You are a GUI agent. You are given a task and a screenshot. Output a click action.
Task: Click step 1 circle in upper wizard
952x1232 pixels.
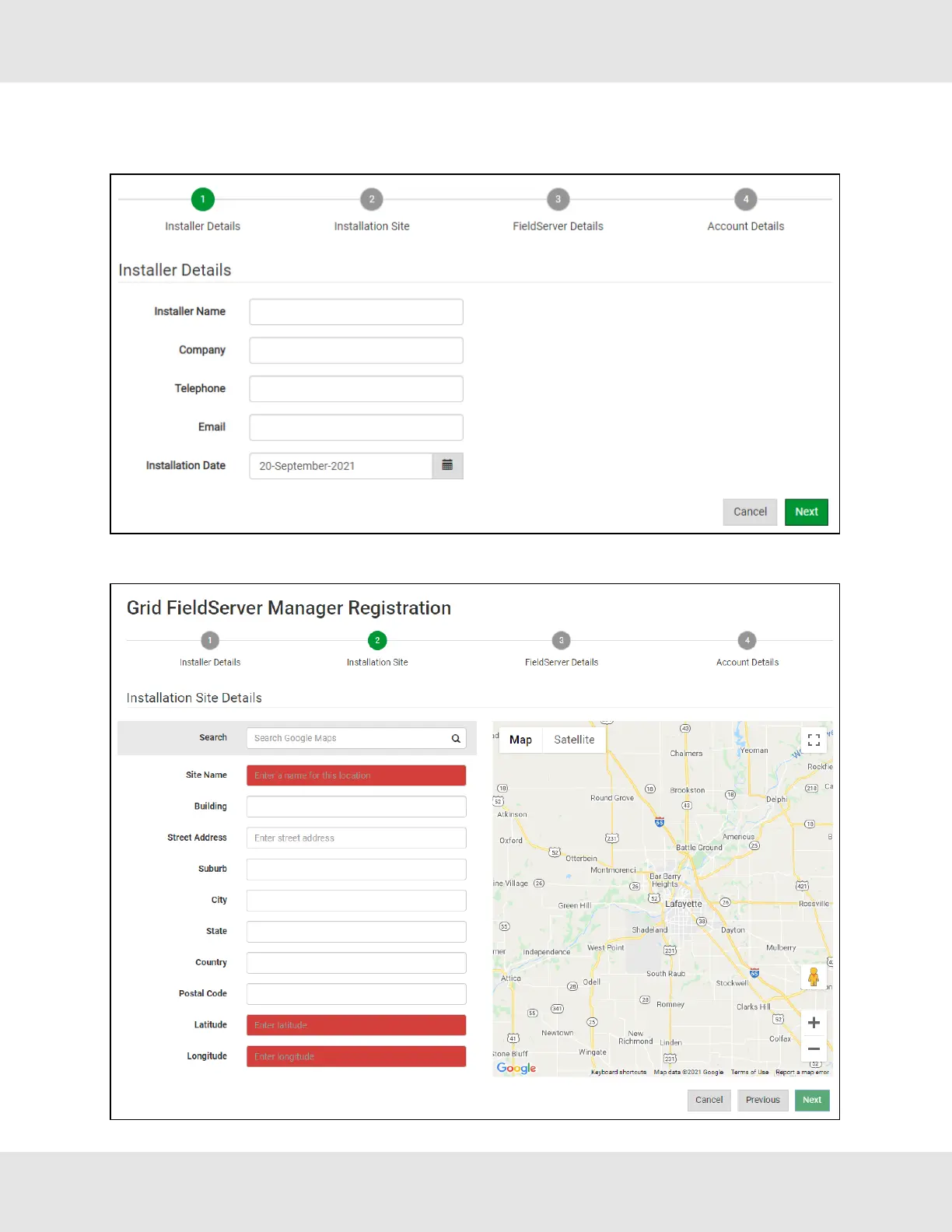(203, 199)
